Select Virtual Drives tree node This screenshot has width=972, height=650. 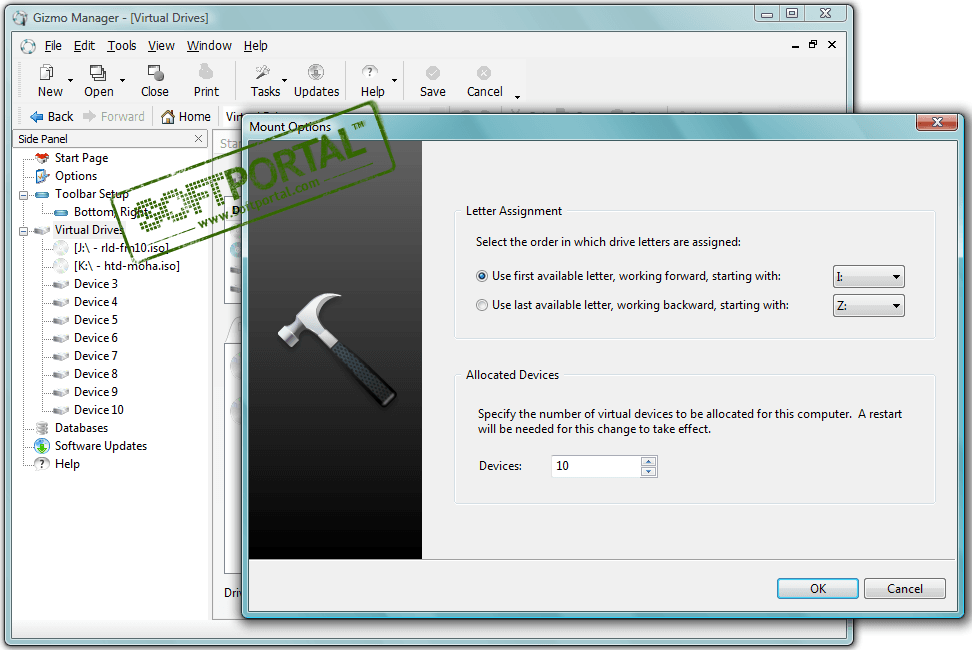(89, 230)
